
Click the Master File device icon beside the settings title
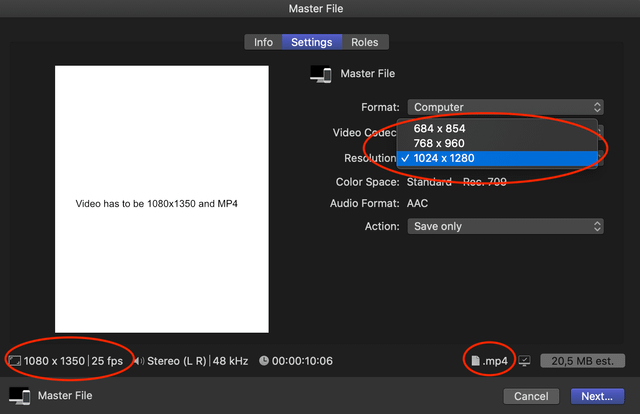pos(321,74)
